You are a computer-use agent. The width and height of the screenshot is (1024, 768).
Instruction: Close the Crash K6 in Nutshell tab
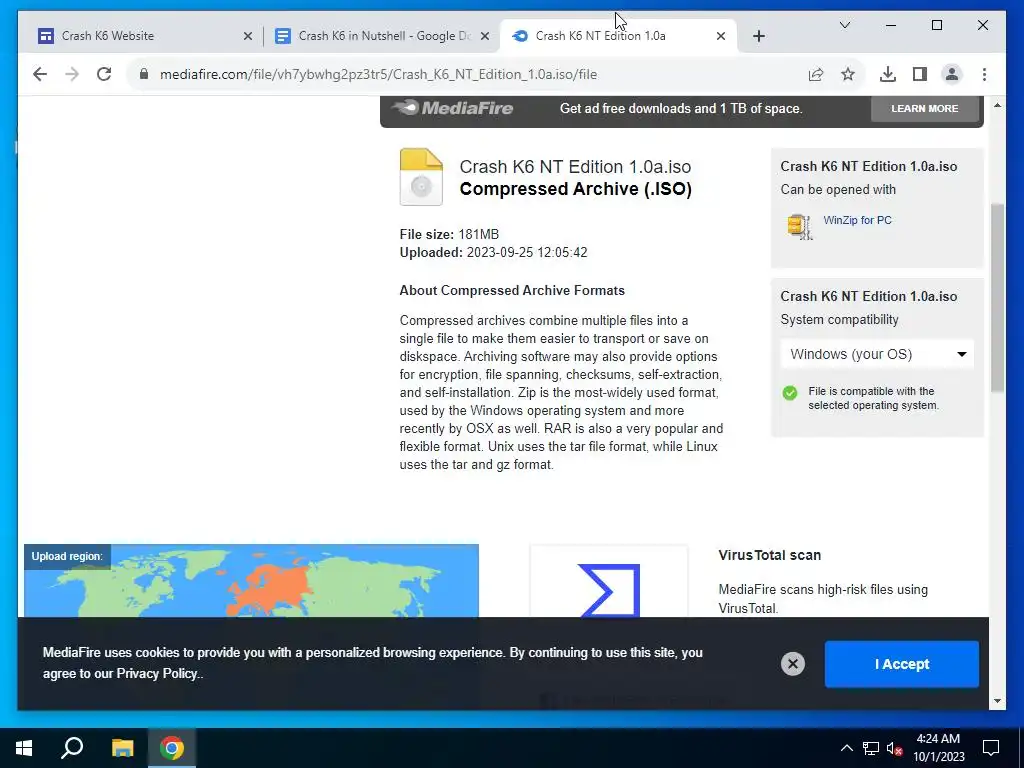click(485, 37)
